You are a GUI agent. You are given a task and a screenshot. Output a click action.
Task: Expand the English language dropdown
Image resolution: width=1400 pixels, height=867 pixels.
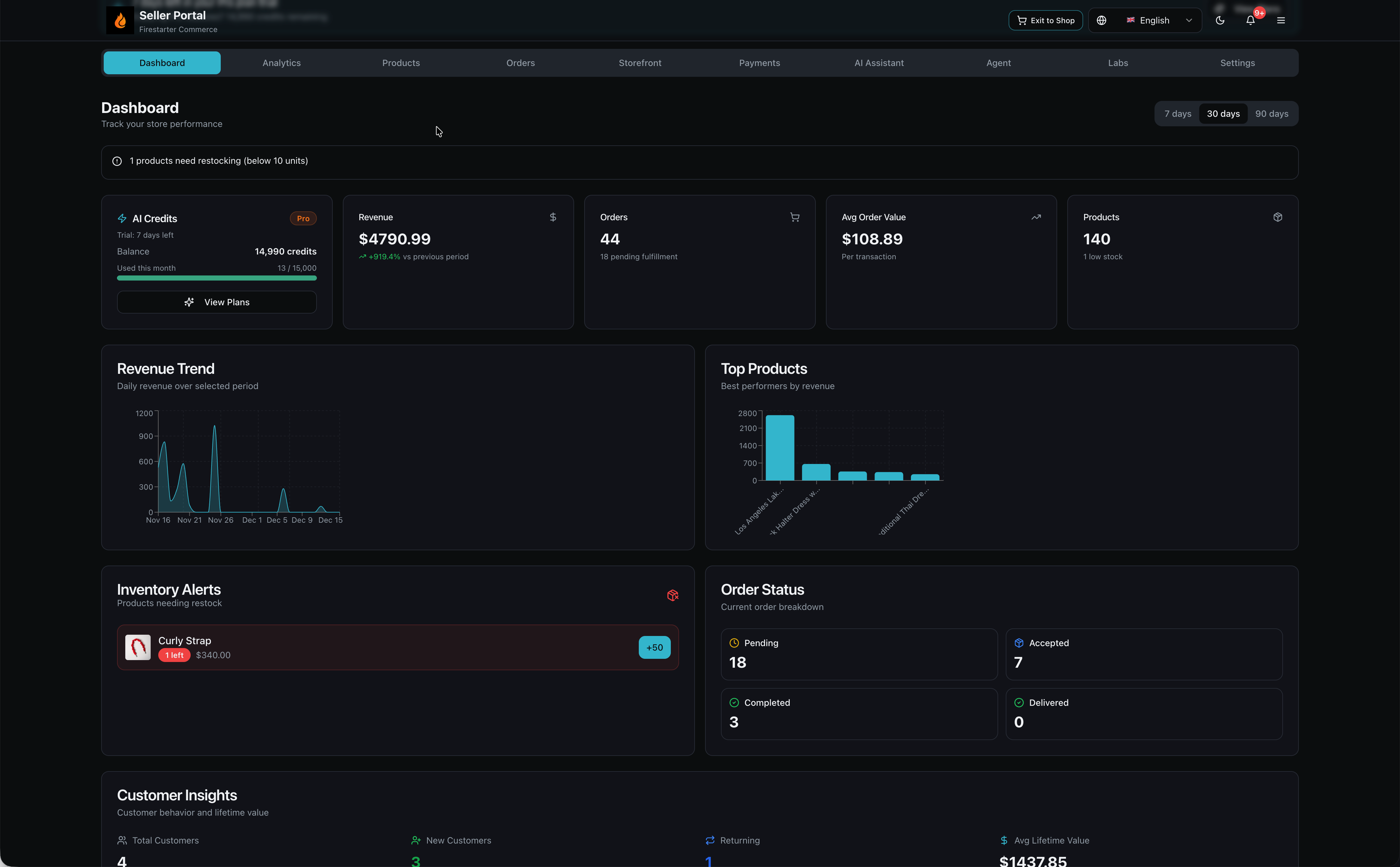[1154, 21]
